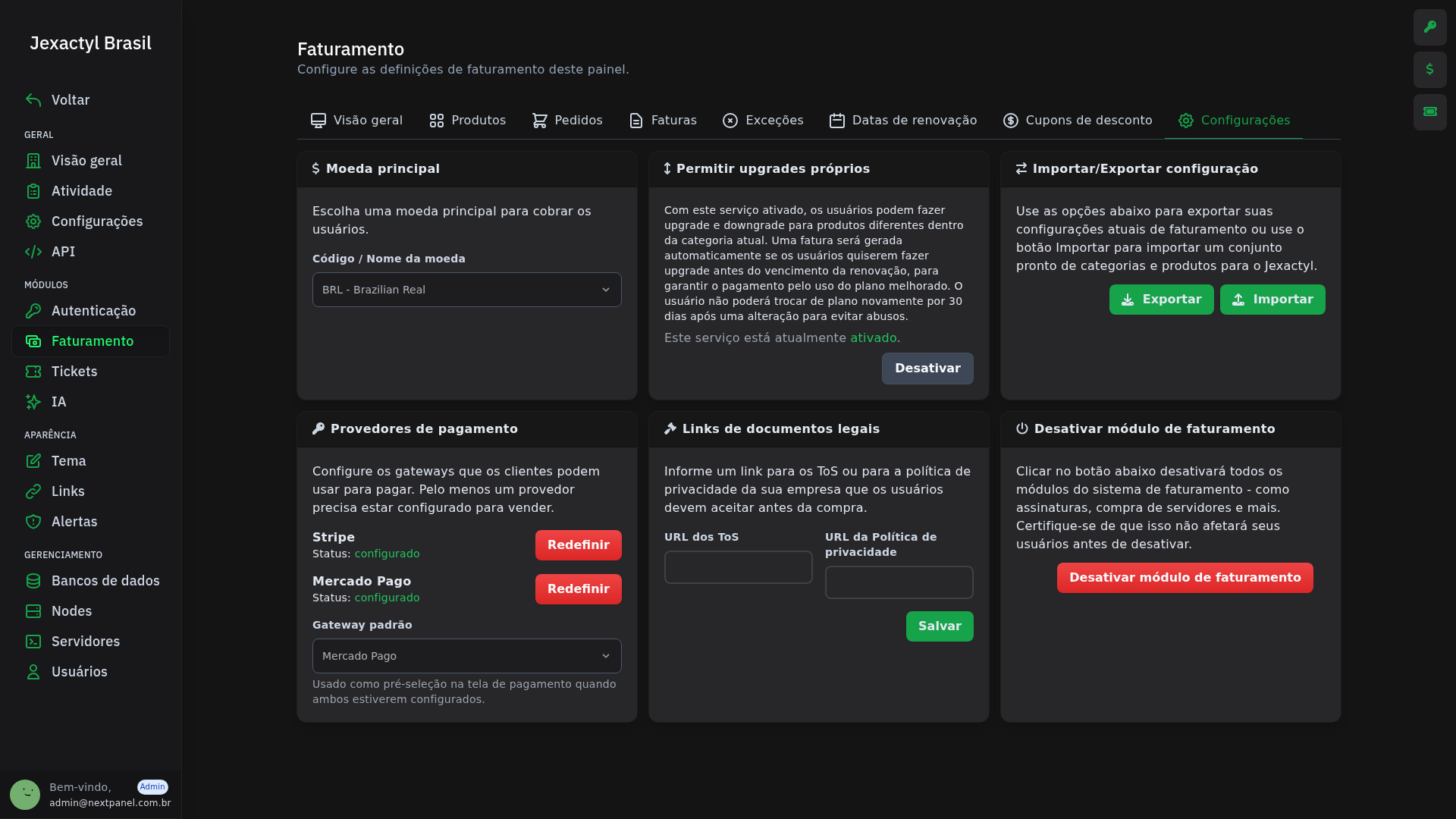1456x819 pixels.
Task: Click the Desativar upgrades button
Action: pyautogui.click(x=927, y=369)
